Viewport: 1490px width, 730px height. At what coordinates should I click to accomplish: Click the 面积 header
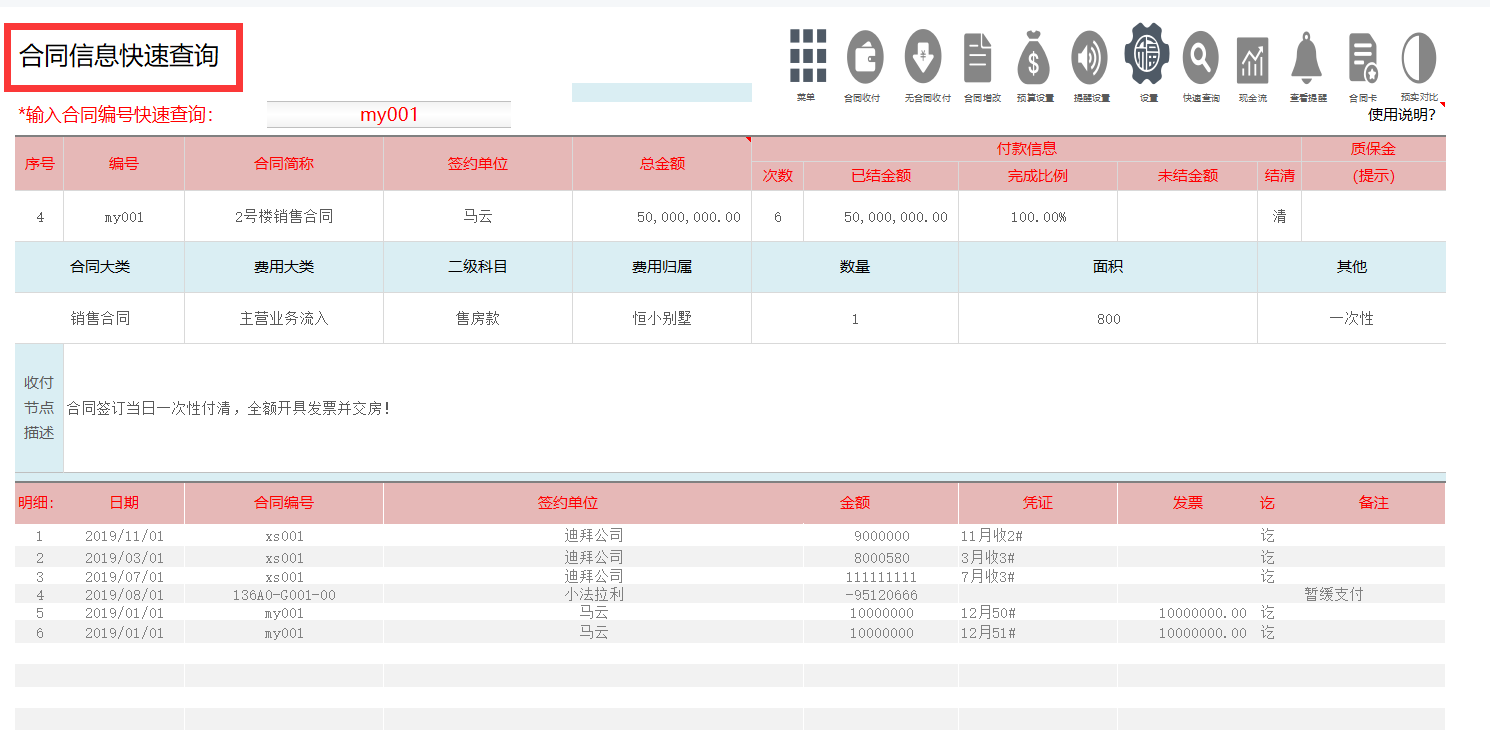(1108, 267)
